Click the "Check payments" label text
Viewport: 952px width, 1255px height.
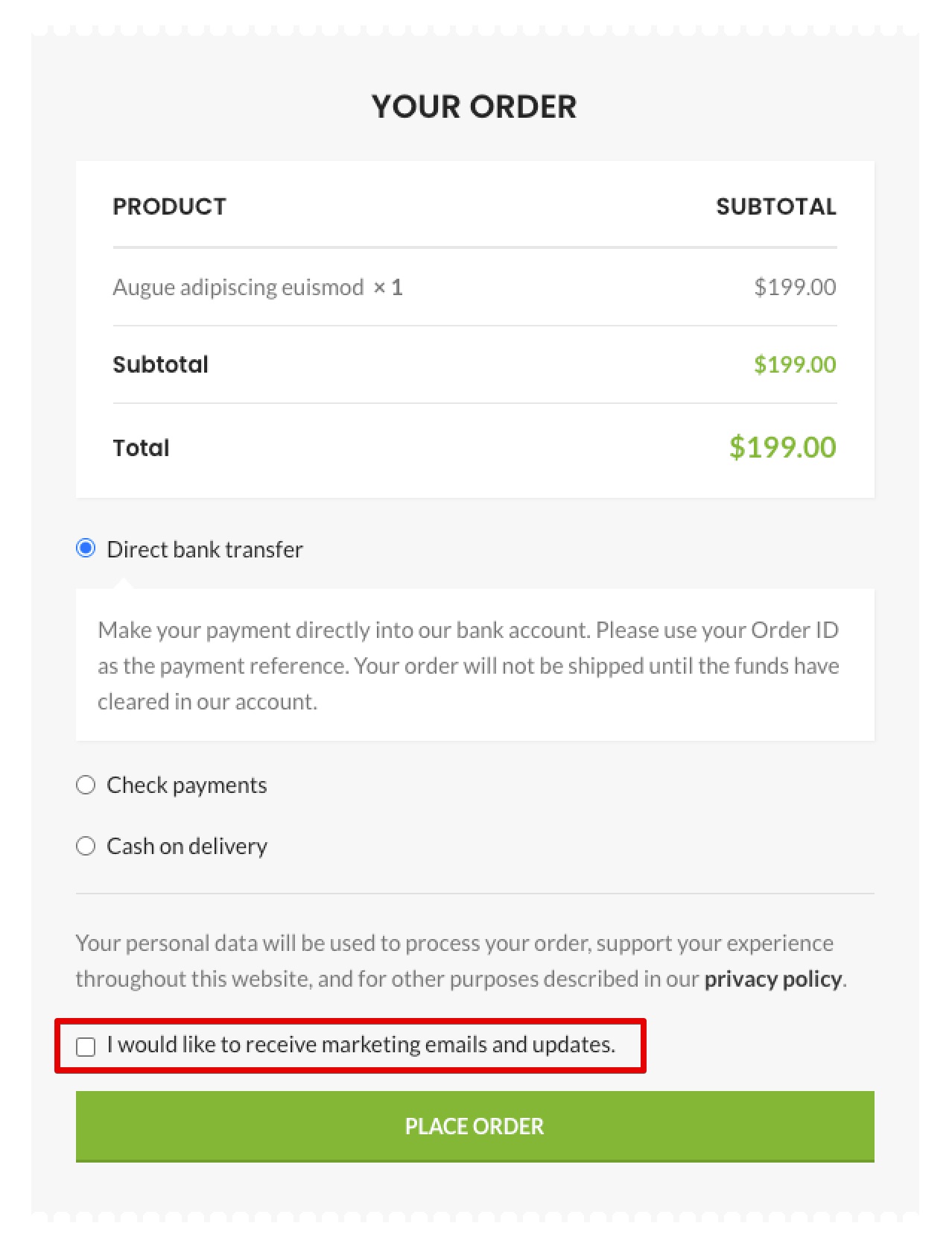pos(187,785)
